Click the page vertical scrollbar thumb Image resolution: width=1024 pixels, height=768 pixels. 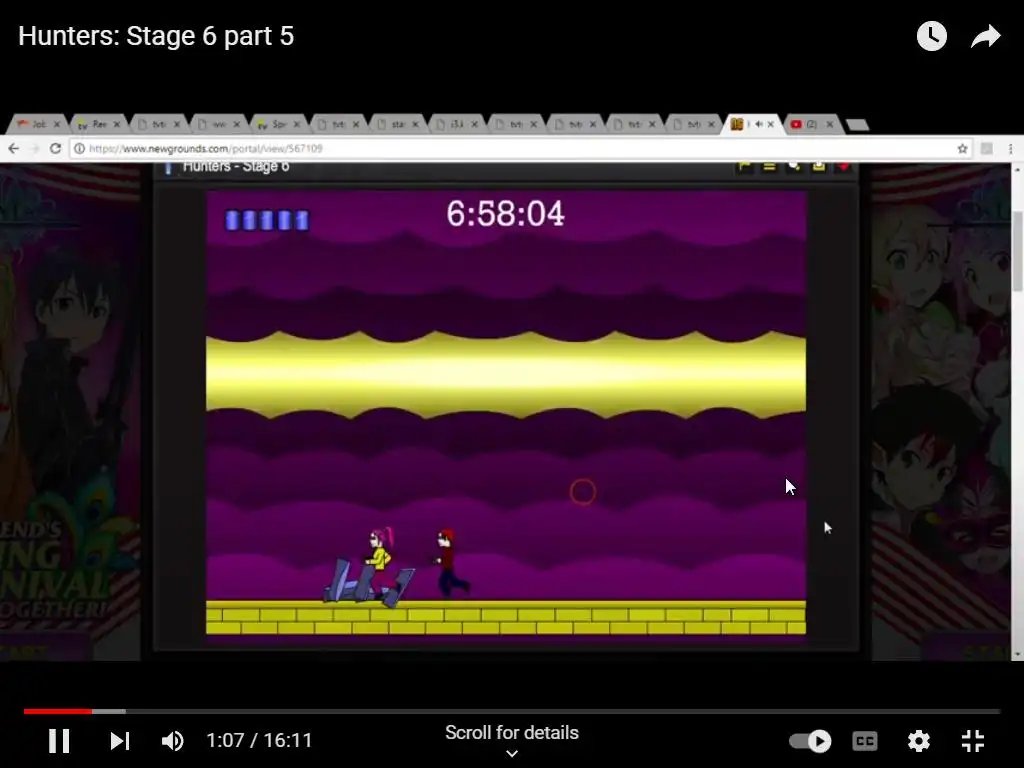point(1017,251)
